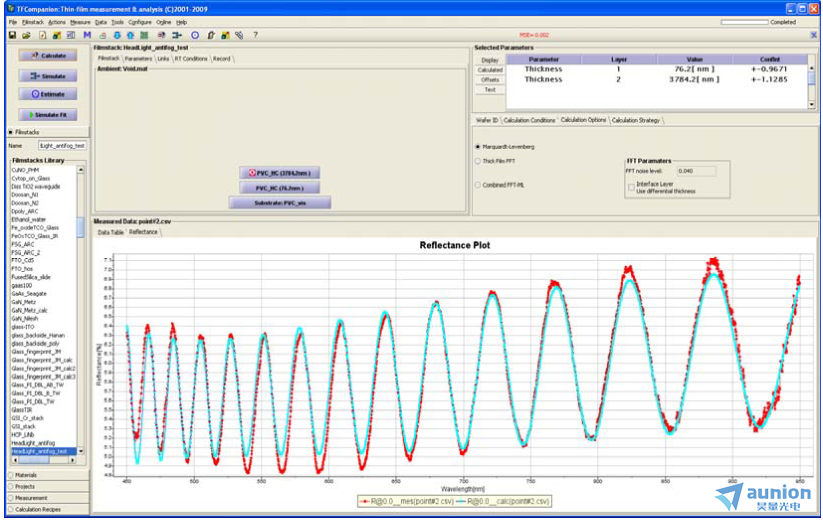Click the Simulate button

pyautogui.click(x=48, y=76)
